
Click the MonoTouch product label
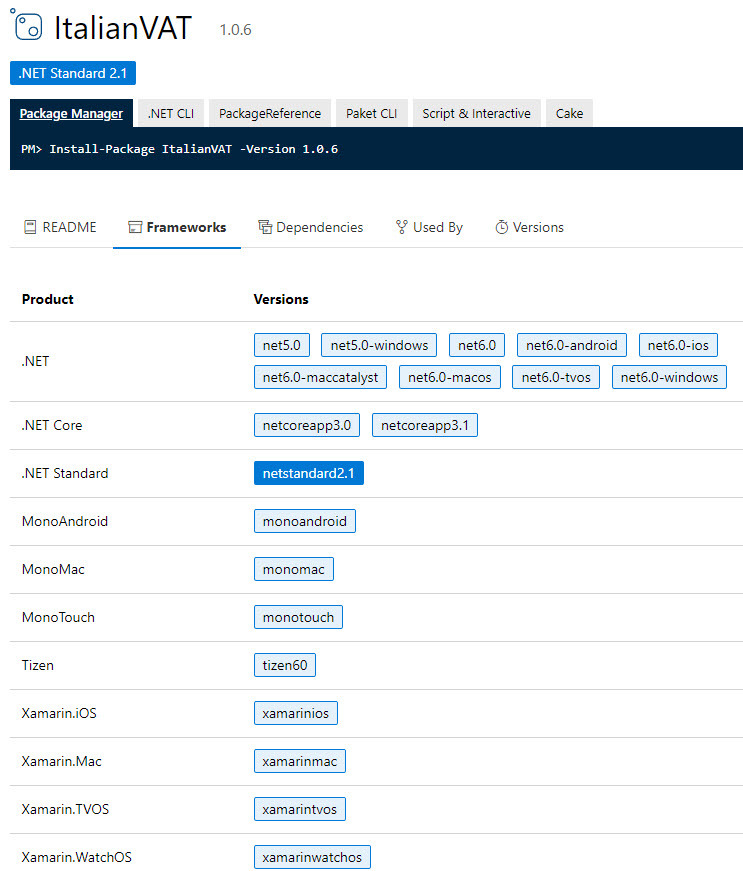(58, 617)
